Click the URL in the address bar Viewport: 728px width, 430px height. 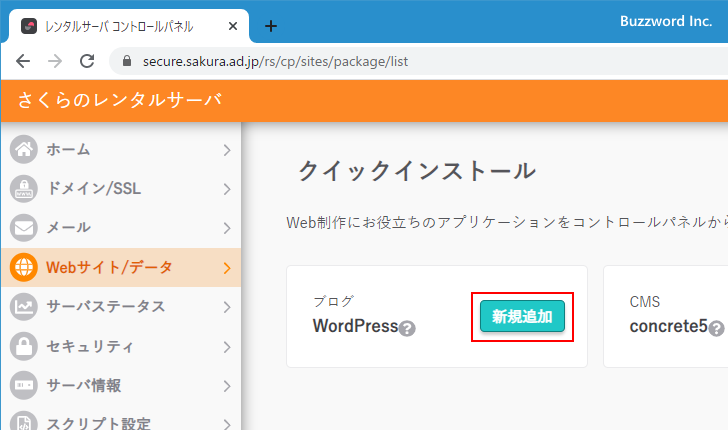coord(275,61)
